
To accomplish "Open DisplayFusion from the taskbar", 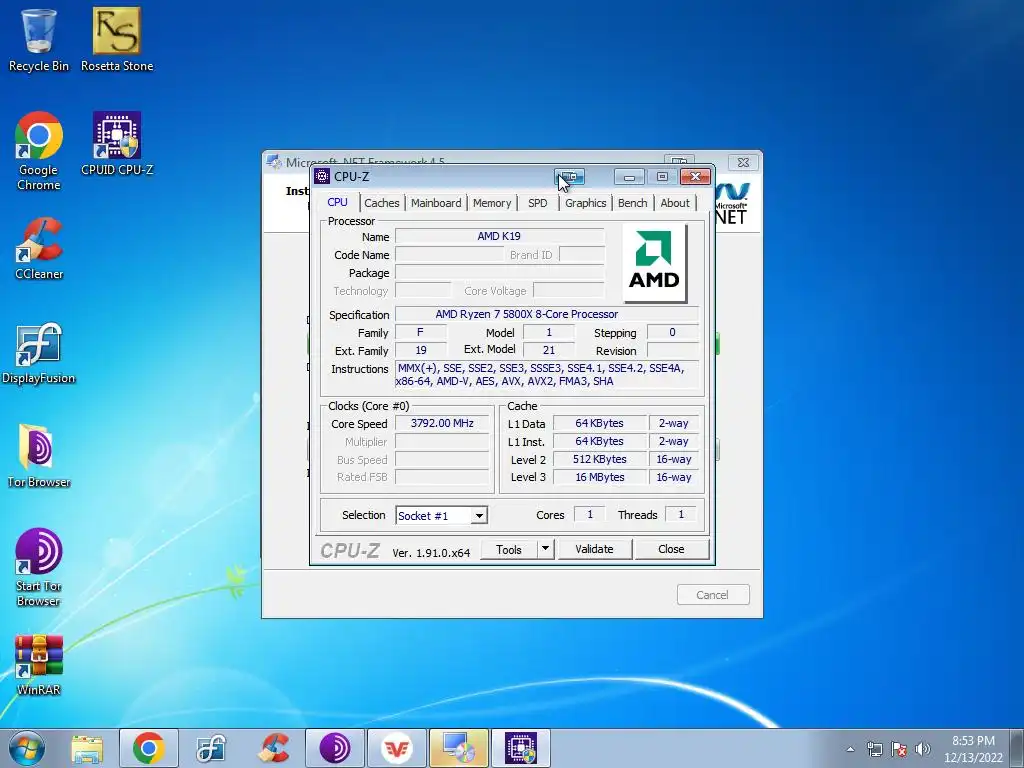I will tap(211, 748).
